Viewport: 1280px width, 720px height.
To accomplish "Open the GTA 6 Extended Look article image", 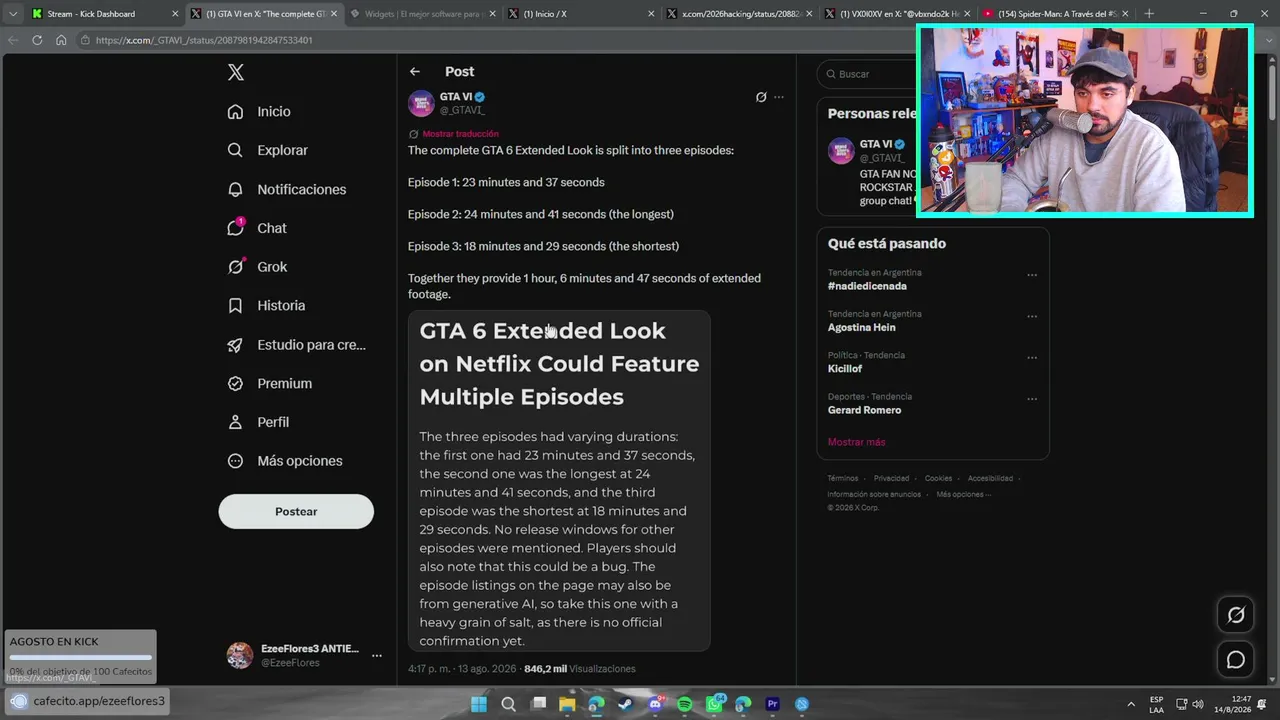I will [x=559, y=481].
